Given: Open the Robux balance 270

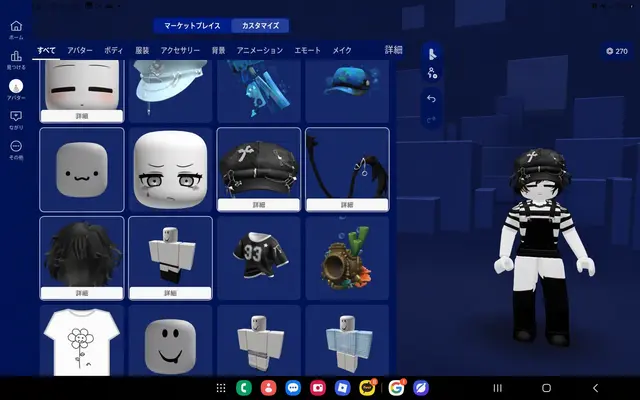Looking at the screenshot, I should [x=616, y=51].
